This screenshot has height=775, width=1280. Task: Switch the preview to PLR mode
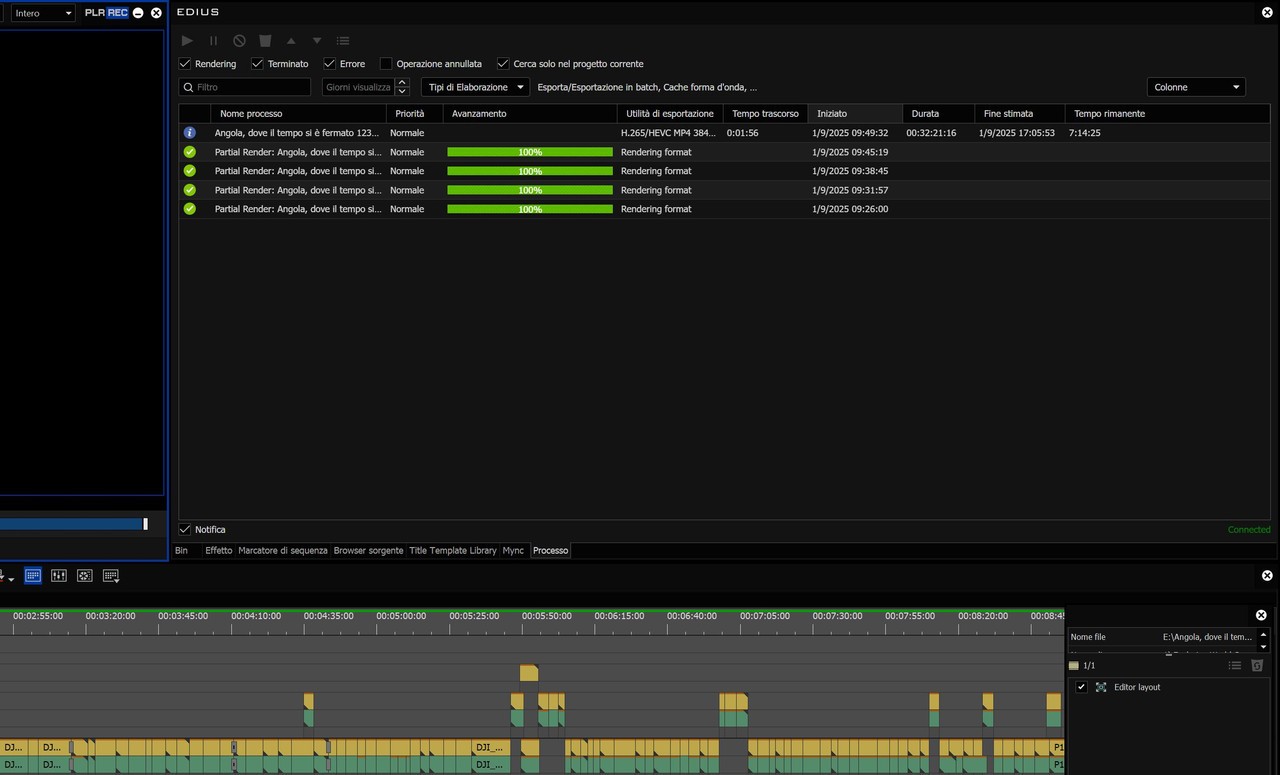tap(97, 12)
